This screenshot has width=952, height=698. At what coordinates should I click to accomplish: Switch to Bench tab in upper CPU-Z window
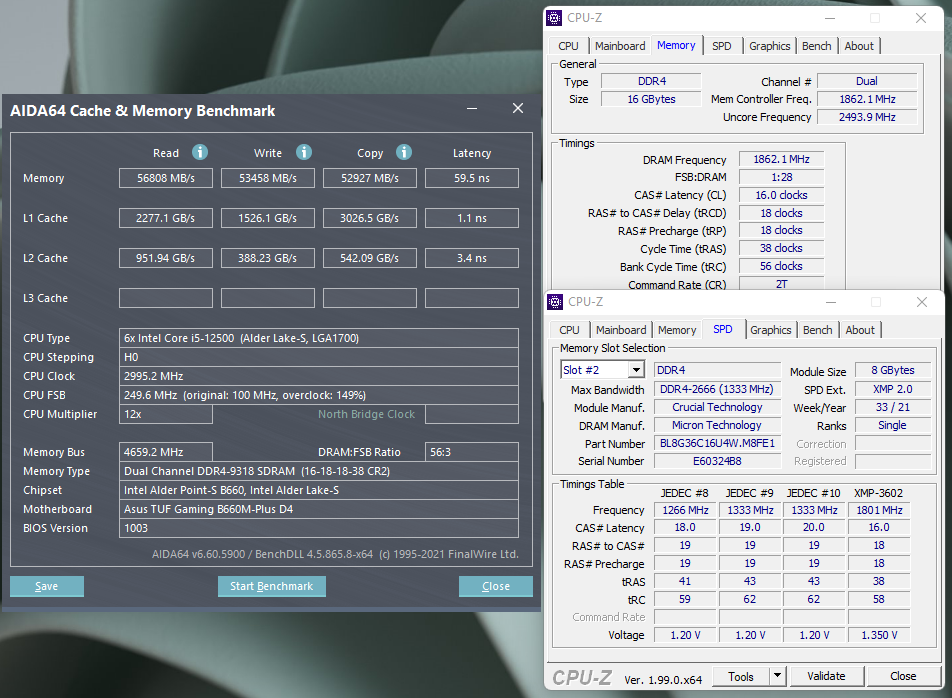[816, 46]
